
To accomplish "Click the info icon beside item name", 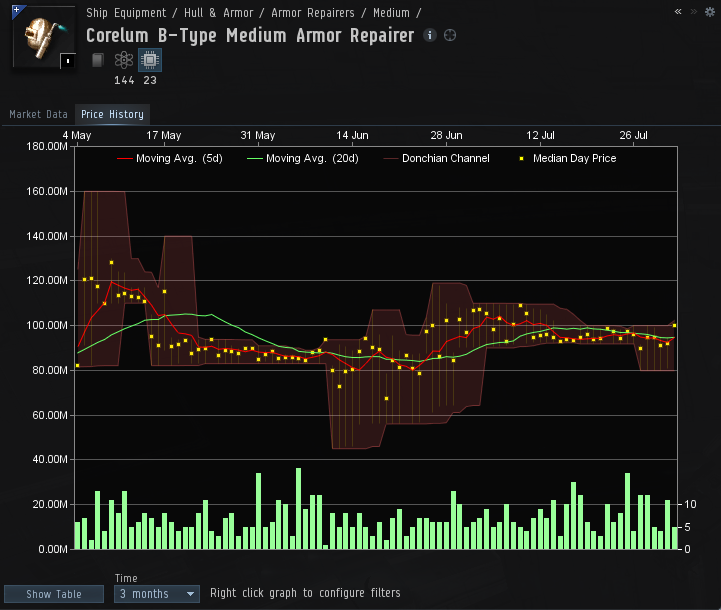I will pyautogui.click(x=429, y=35).
